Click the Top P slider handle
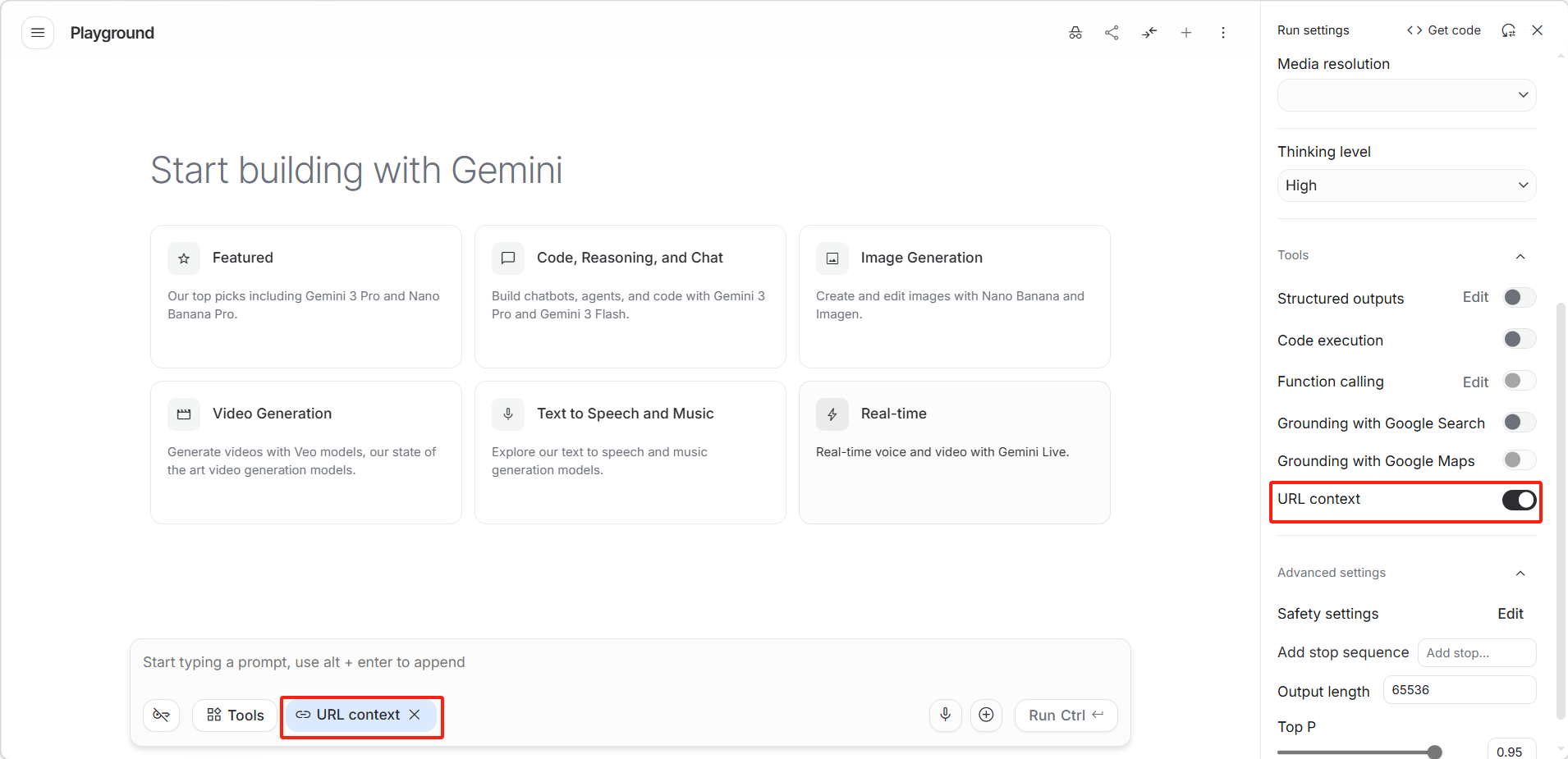 click(x=1435, y=752)
